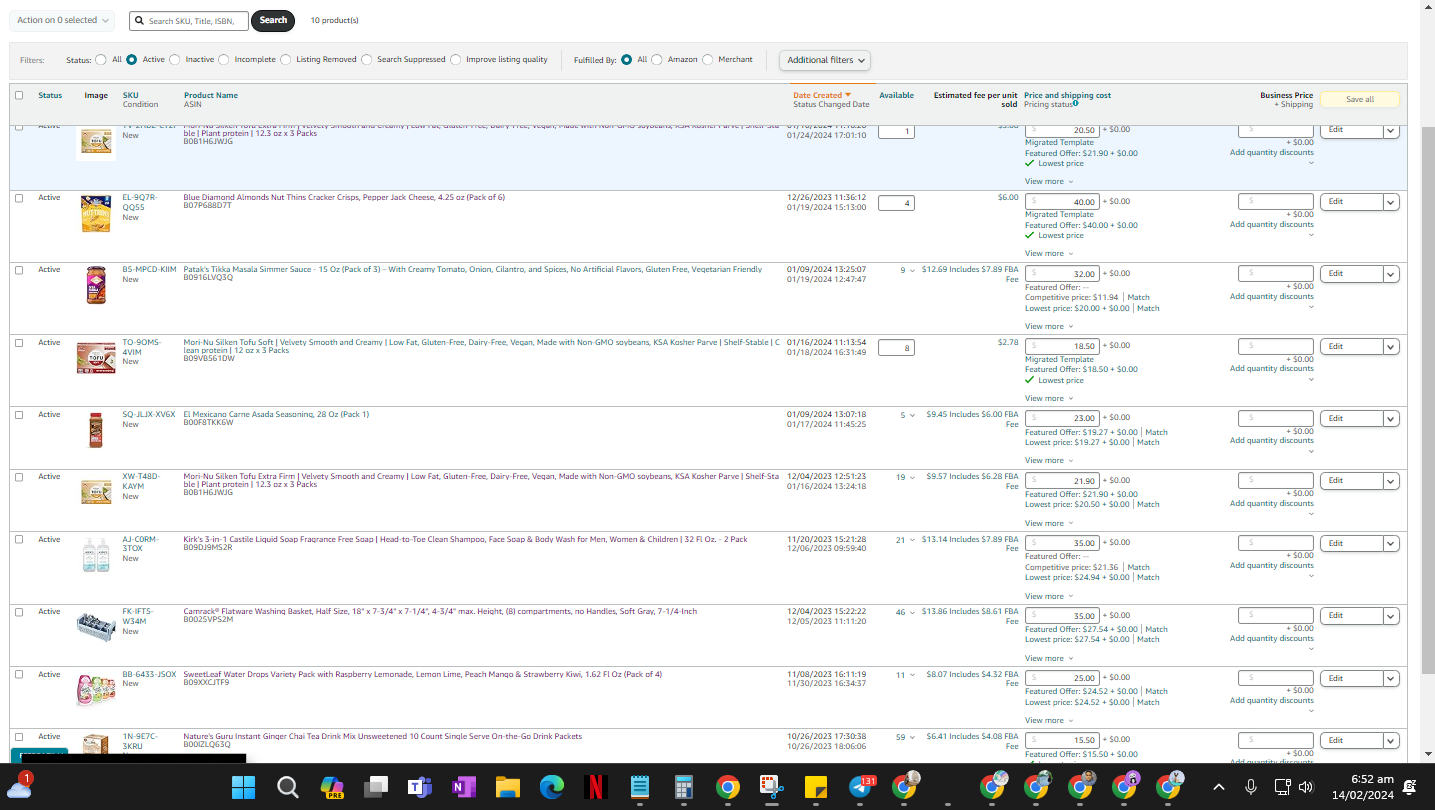The height and width of the screenshot is (810, 1435).
Task: Open Calculator from the taskbar
Action: (684, 788)
